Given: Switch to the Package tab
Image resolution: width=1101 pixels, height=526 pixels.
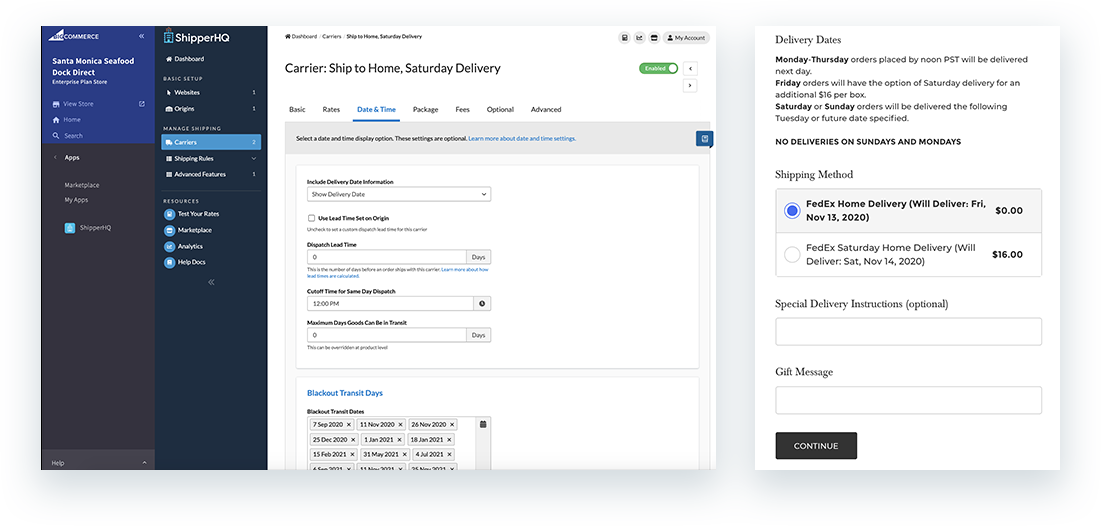Looking at the screenshot, I should tap(425, 109).
